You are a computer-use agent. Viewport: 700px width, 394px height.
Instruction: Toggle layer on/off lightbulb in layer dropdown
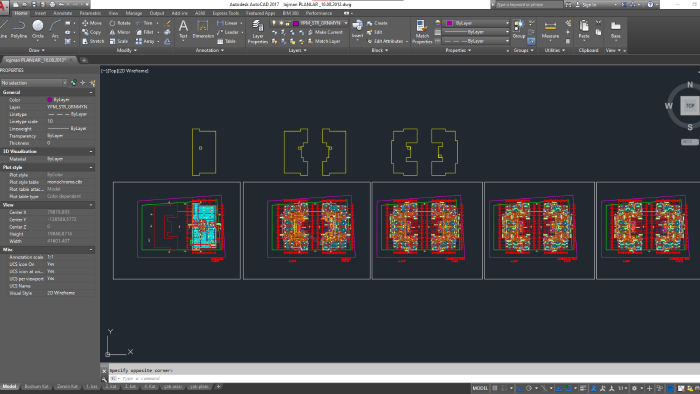pos(274,23)
